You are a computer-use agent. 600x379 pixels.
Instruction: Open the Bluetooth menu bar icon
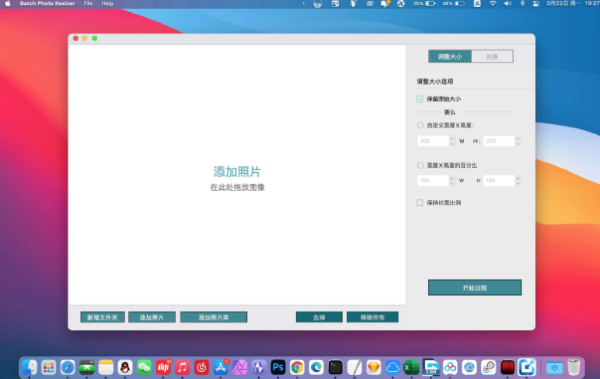523,3
